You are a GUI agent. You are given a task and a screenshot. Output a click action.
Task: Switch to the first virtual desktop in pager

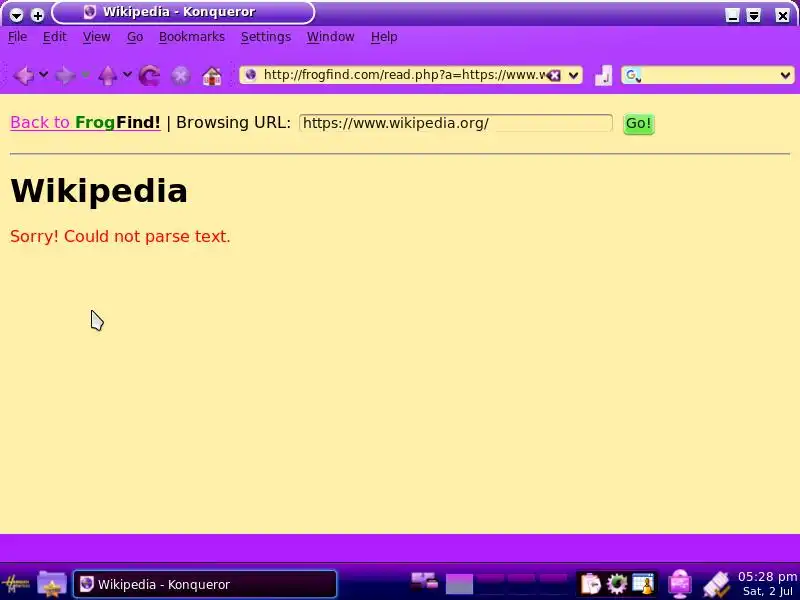459,584
